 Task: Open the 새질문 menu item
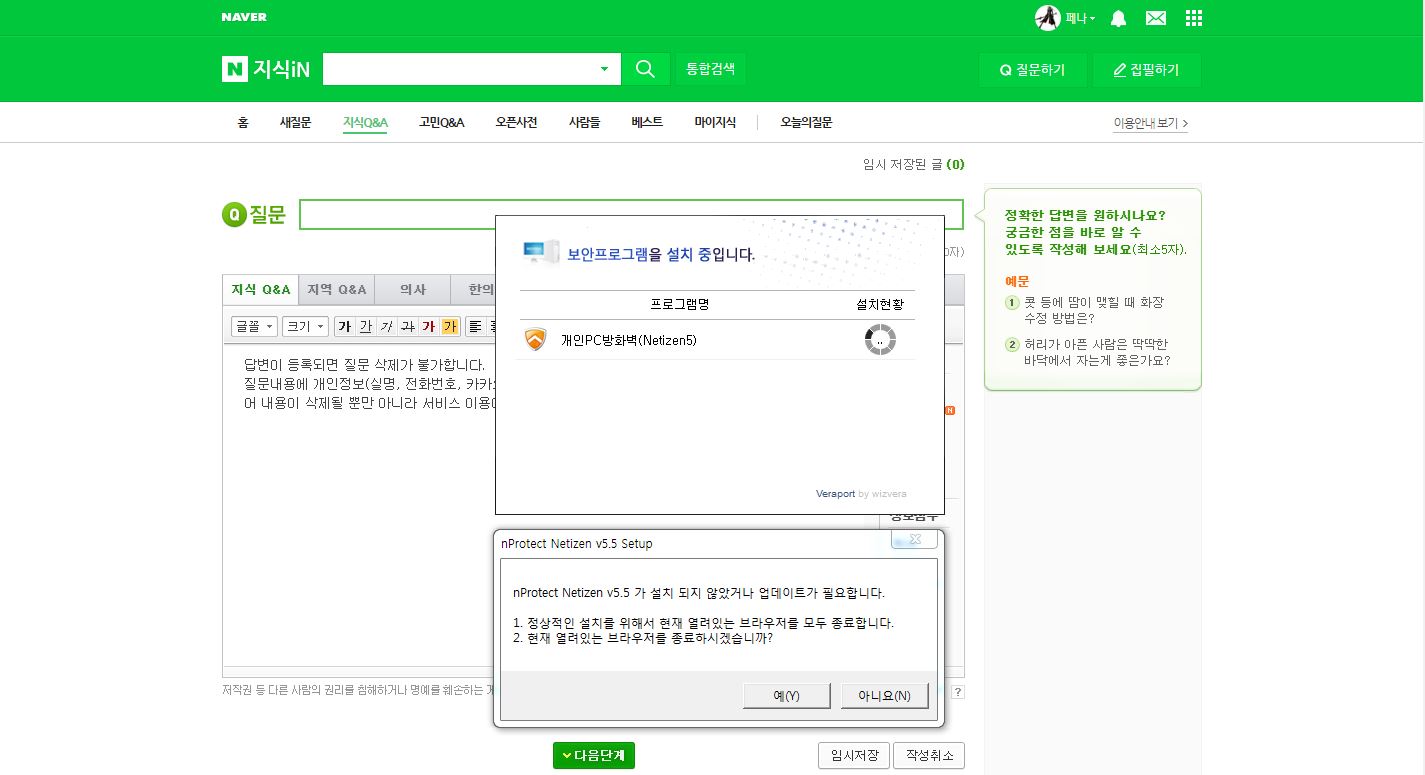click(295, 122)
